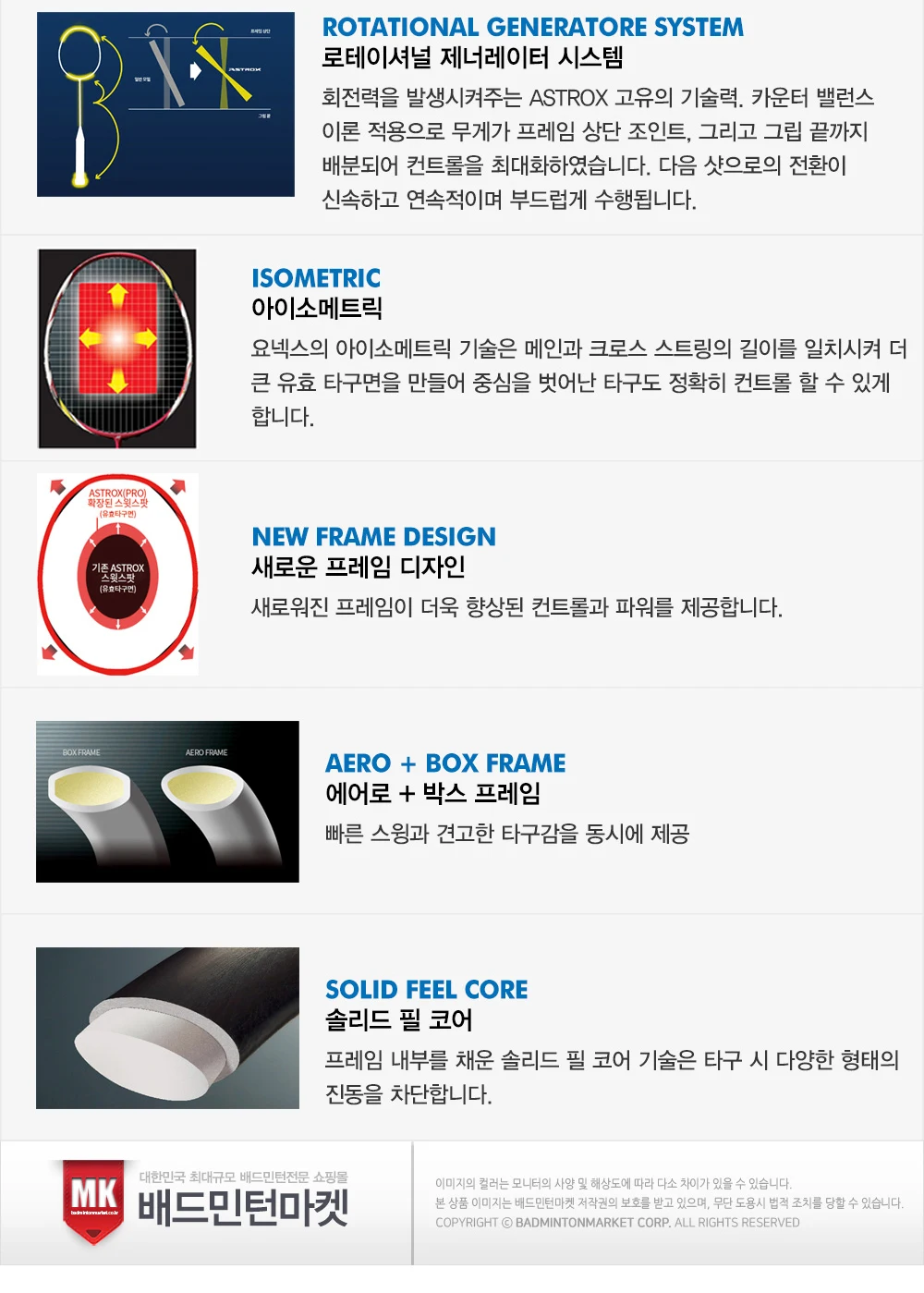
Task: Select the ROTATIONAL GENERATORE SYSTEM heading
Action: pos(532,28)
